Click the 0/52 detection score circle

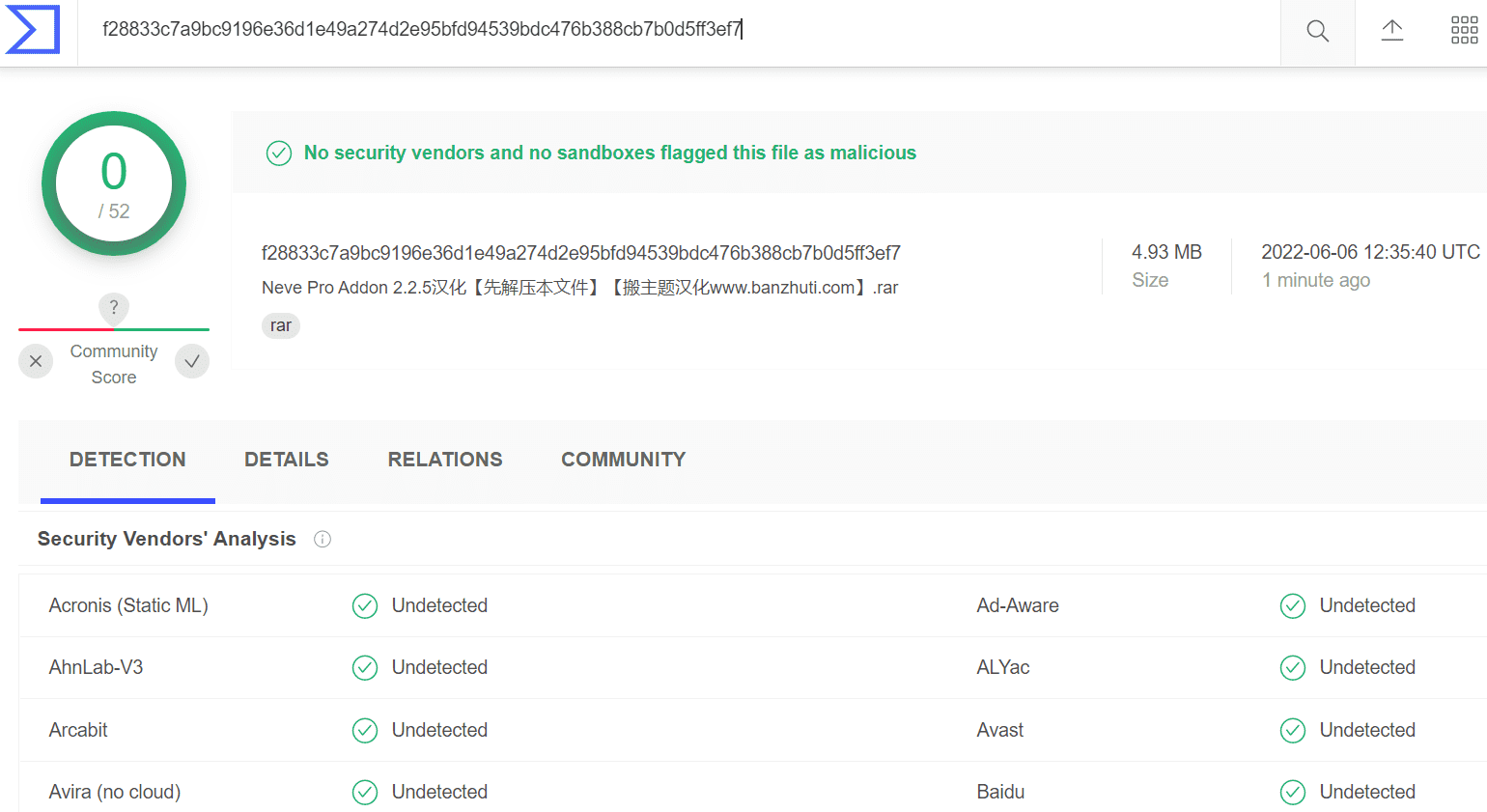[x=114, y=183]
